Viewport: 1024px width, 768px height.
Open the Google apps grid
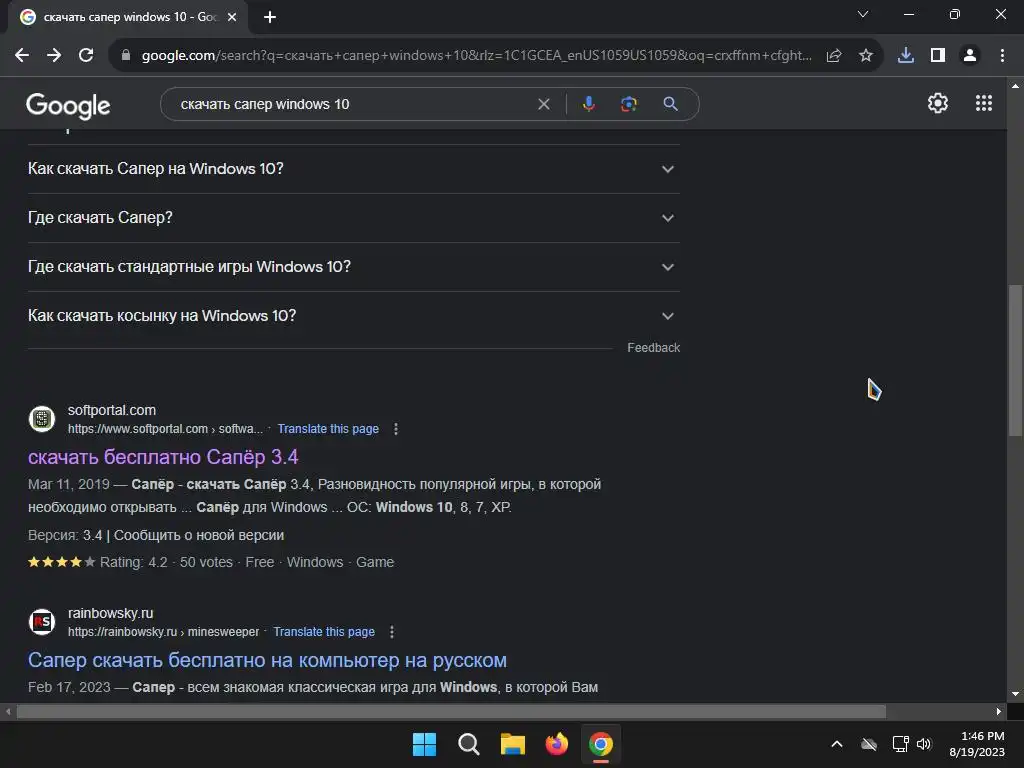[x=984, y=103]
